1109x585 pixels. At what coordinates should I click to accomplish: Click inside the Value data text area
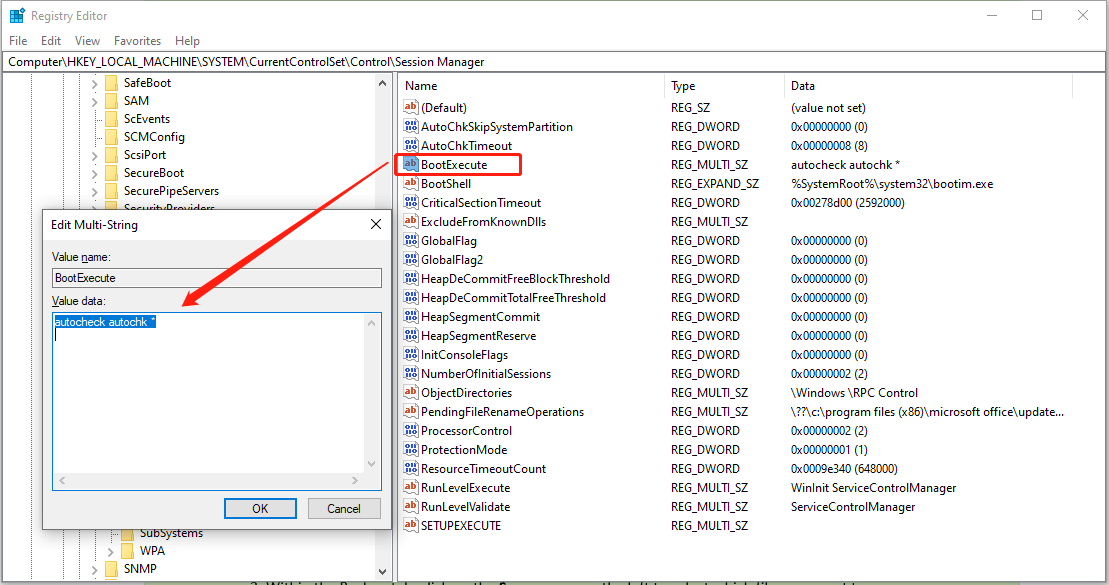pyautogui.click(x=210, y=400)
